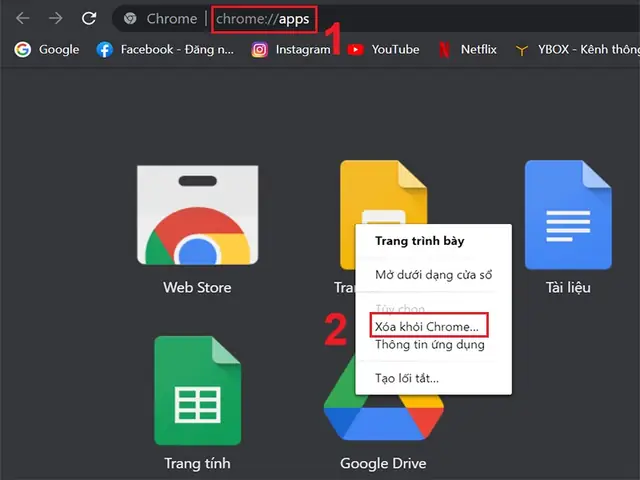Click the Trang tính label
Screen dimensions: 640x480
(198, 463)
